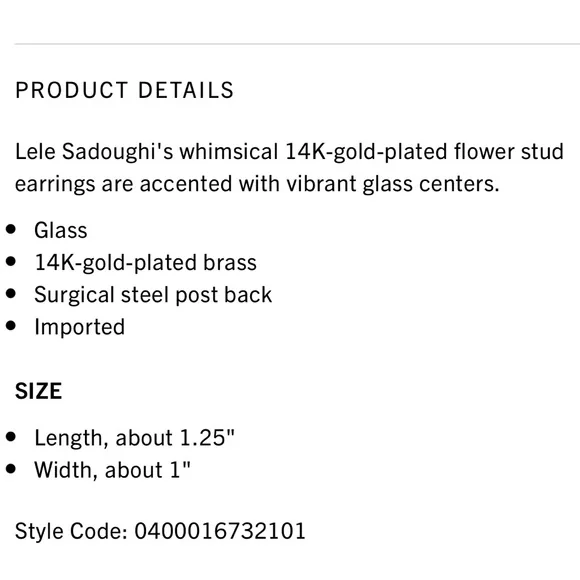Select the Glass bullet item

point(61,230)
